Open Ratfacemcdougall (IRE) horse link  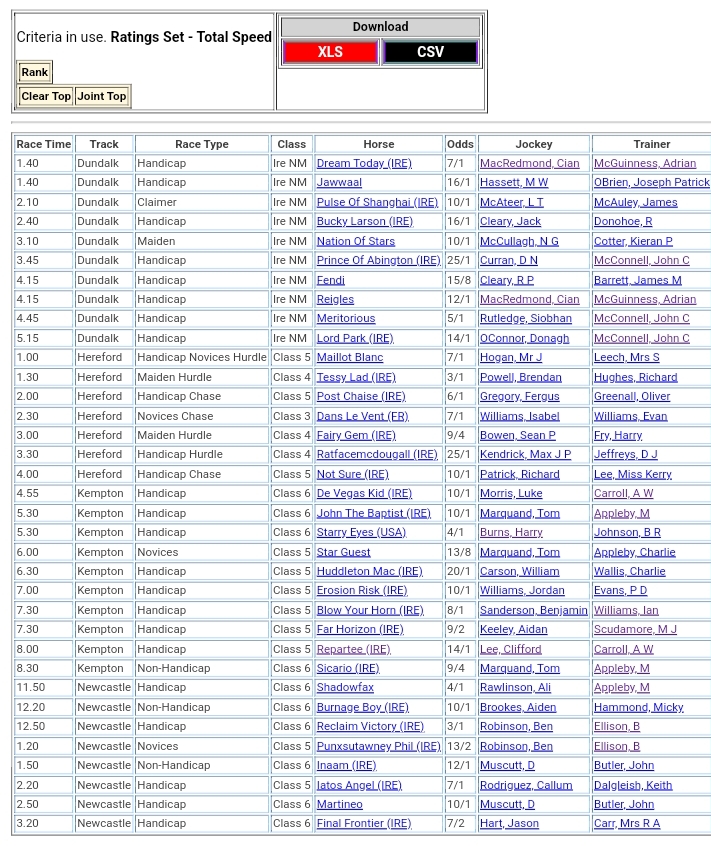pos(377,455)
